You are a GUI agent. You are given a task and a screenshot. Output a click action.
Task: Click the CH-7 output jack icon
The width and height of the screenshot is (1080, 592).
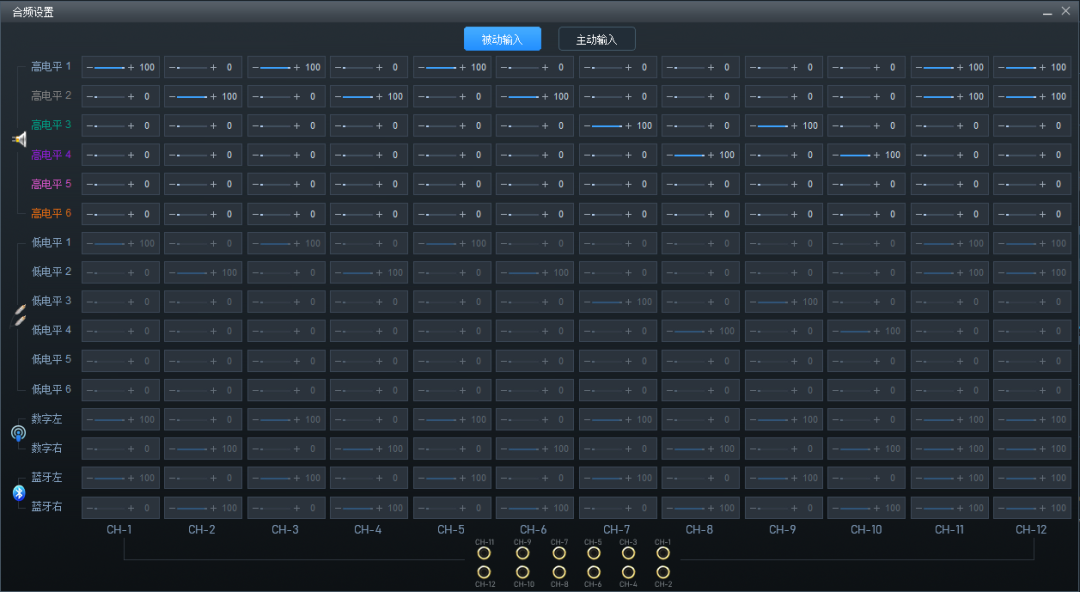[x=559, y=553]
